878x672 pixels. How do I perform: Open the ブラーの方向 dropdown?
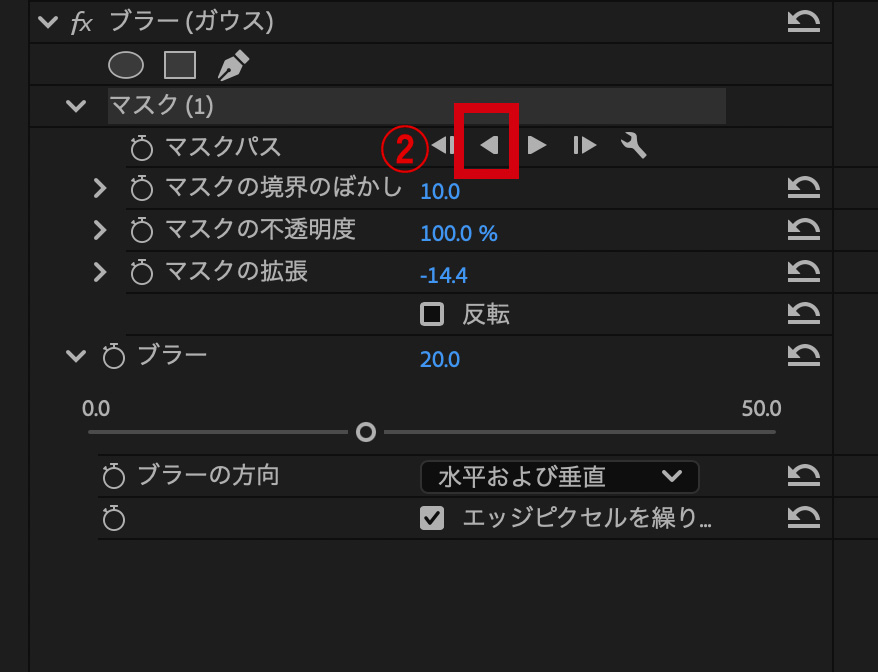point(559,477)
